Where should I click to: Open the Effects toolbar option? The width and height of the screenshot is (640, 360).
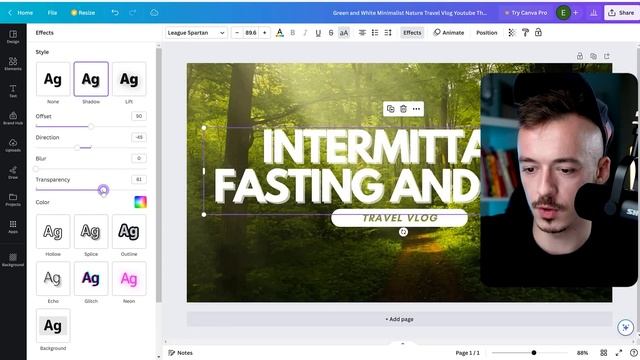(x=412, y=33)
